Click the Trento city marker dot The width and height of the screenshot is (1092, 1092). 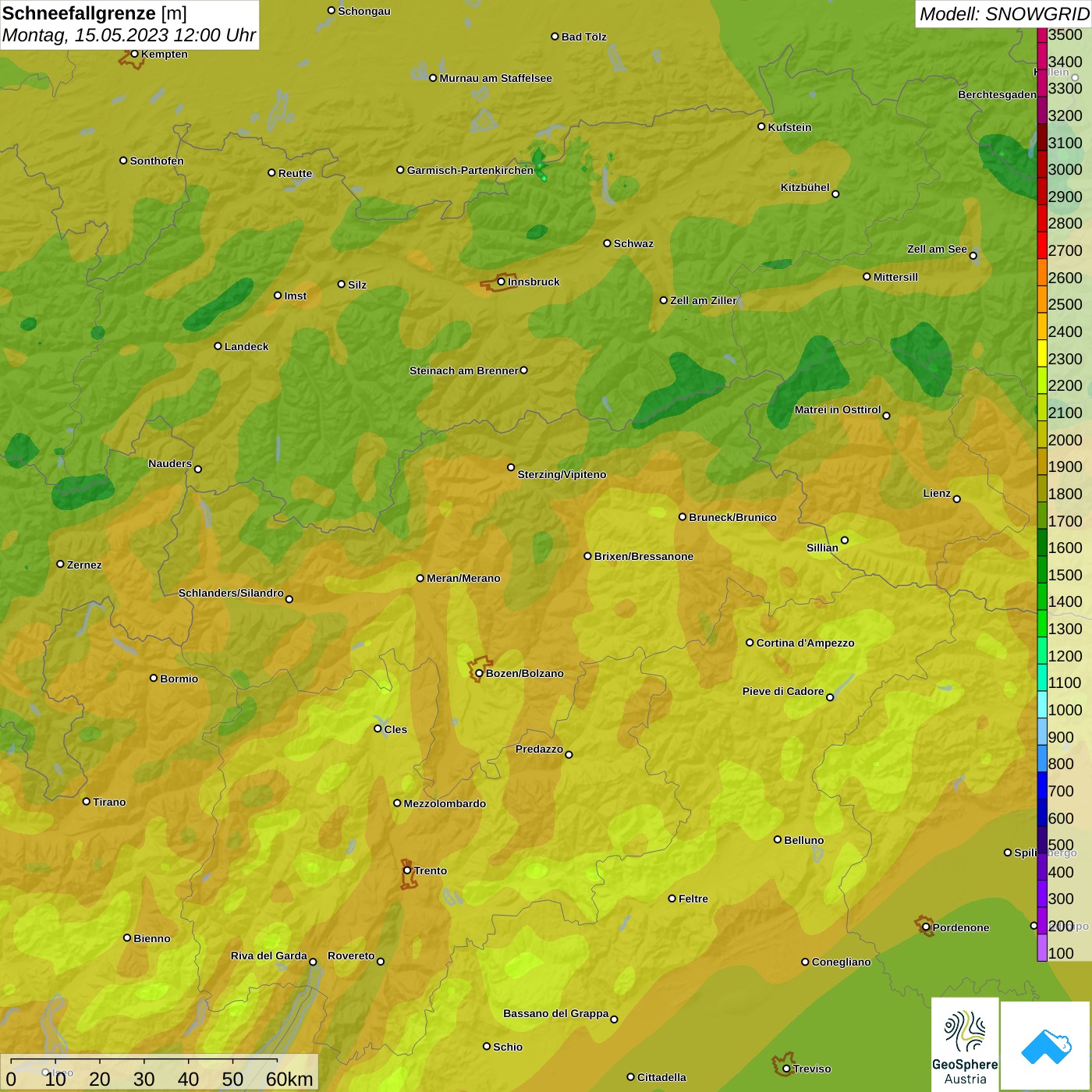pyautogui.click(x=407, y=870)
